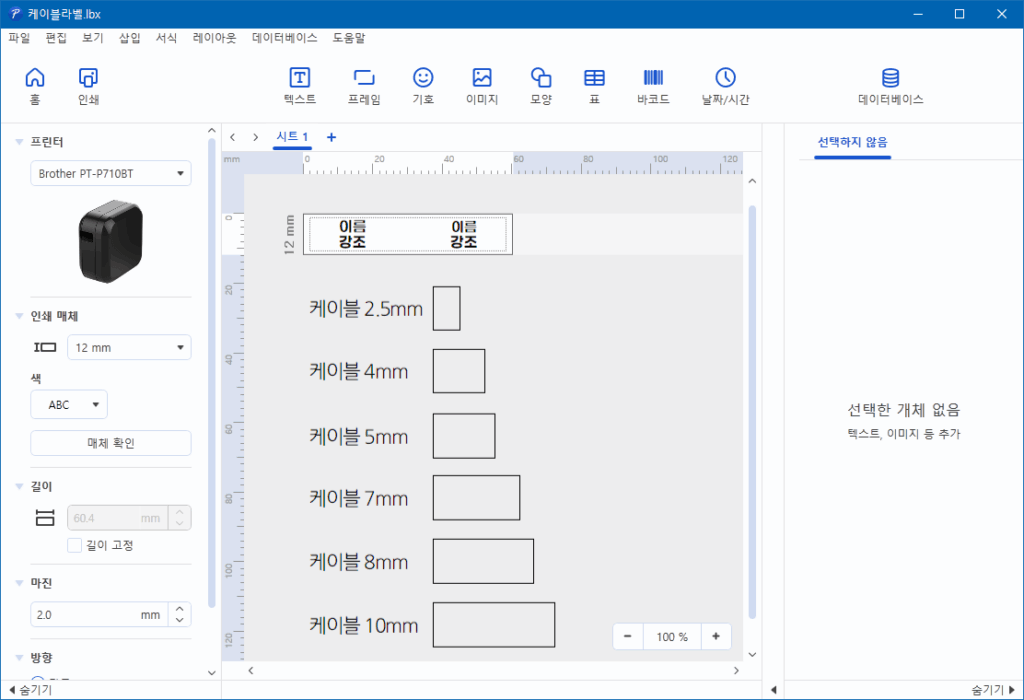1024x700 pixels.
Task: Open the Layout (레이아웃) menu
Action: click(x=214, y=38)
